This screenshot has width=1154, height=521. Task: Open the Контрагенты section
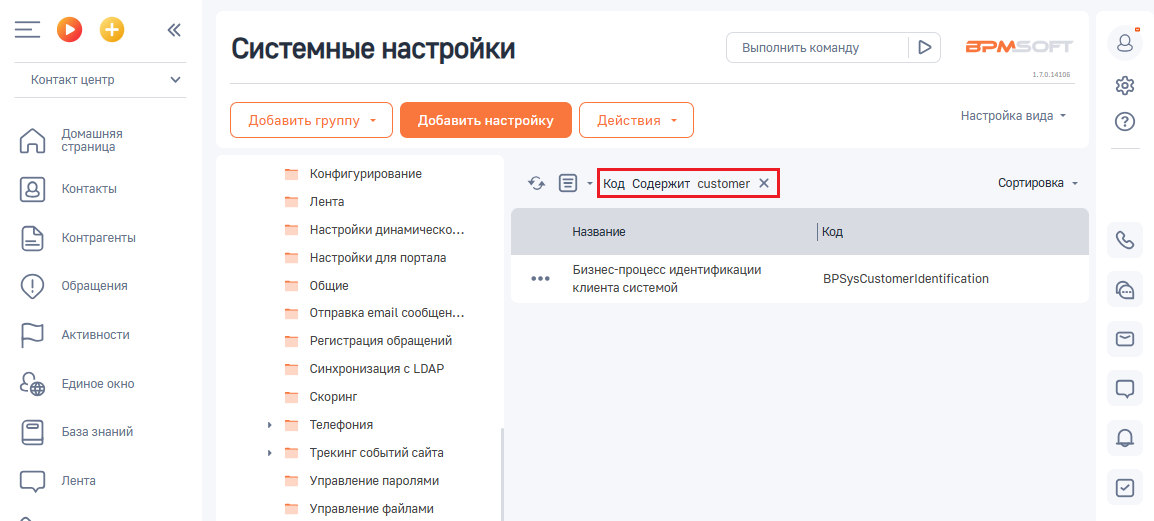(x=99, y=238)
